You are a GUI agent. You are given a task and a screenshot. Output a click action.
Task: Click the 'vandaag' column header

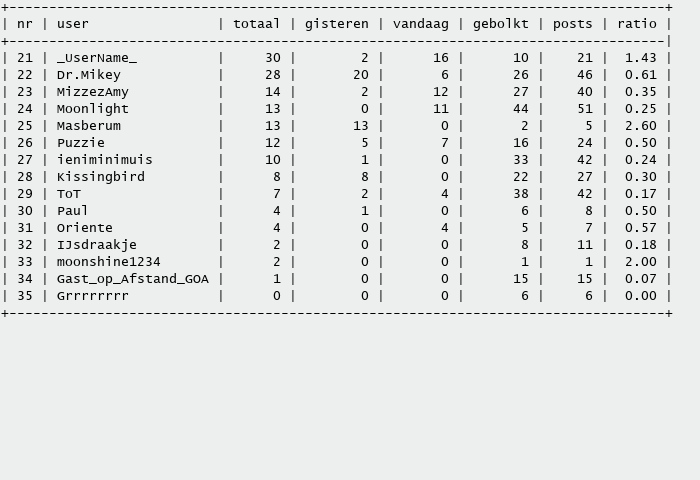[x=420, y=24]
